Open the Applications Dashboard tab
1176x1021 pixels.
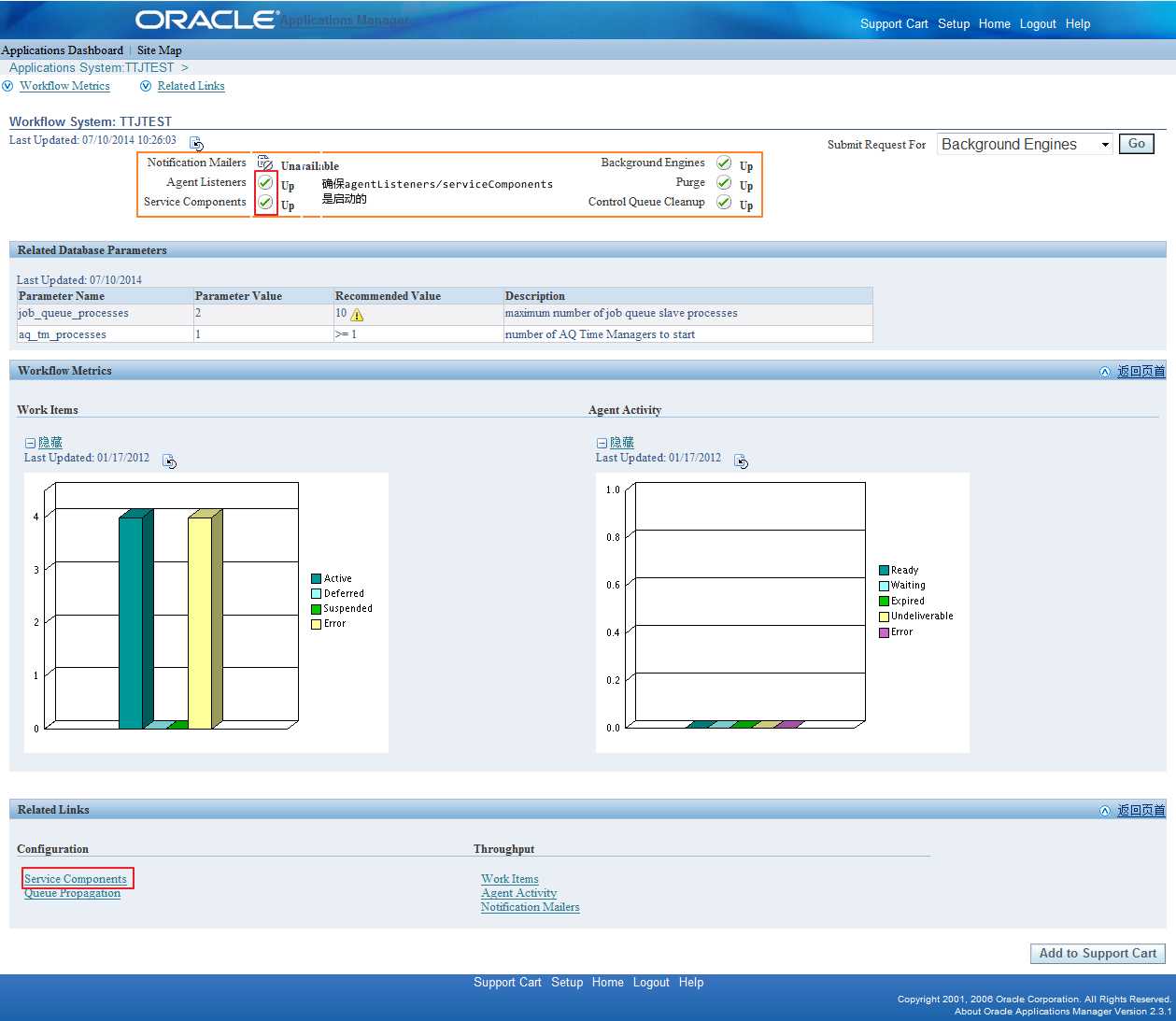63,50
